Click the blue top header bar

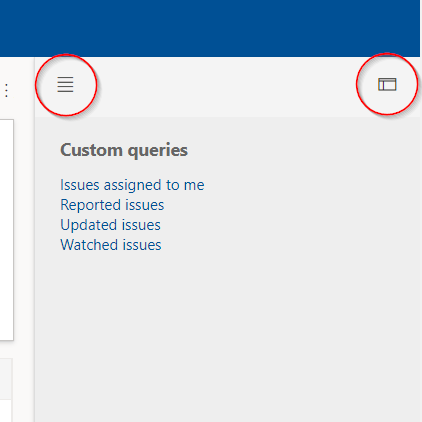pos(210,28)
